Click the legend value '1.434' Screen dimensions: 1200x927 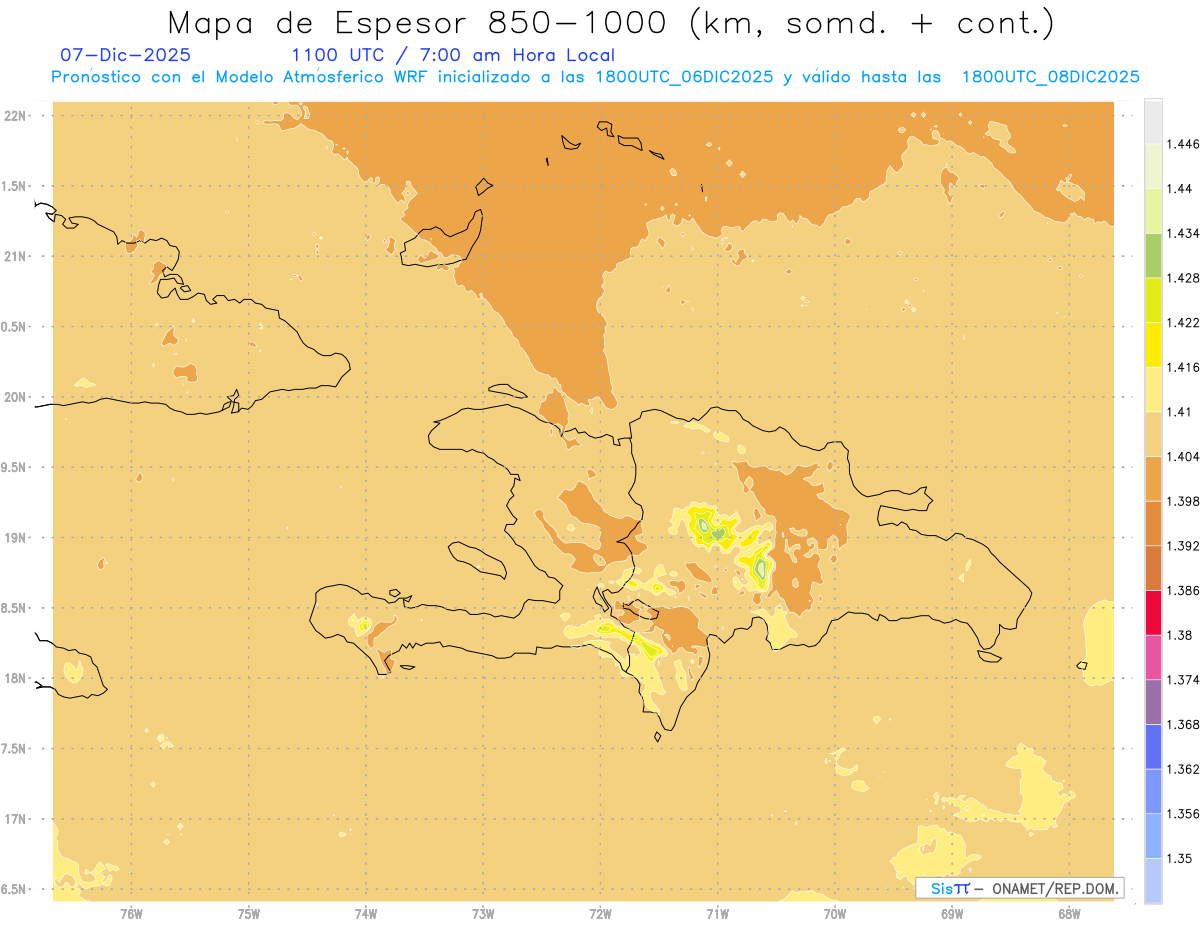(1183, 234)
